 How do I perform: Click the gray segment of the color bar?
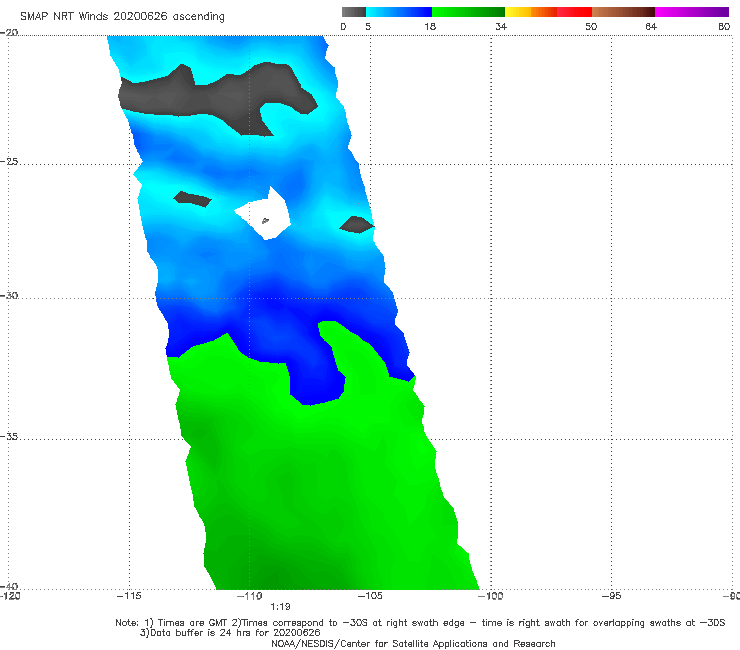click(353, 12)
